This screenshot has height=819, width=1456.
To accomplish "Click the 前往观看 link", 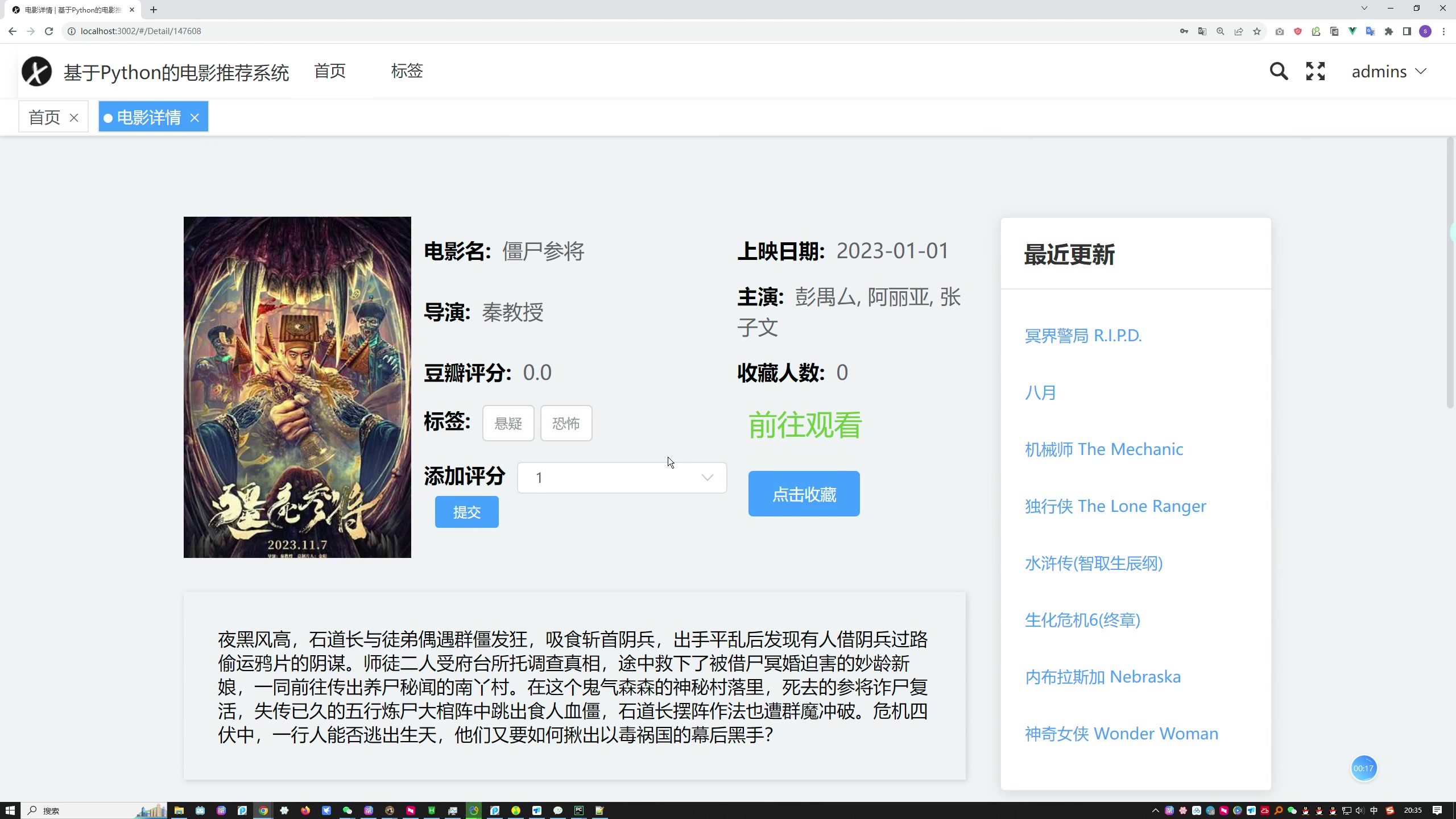I will coord(805,425).
